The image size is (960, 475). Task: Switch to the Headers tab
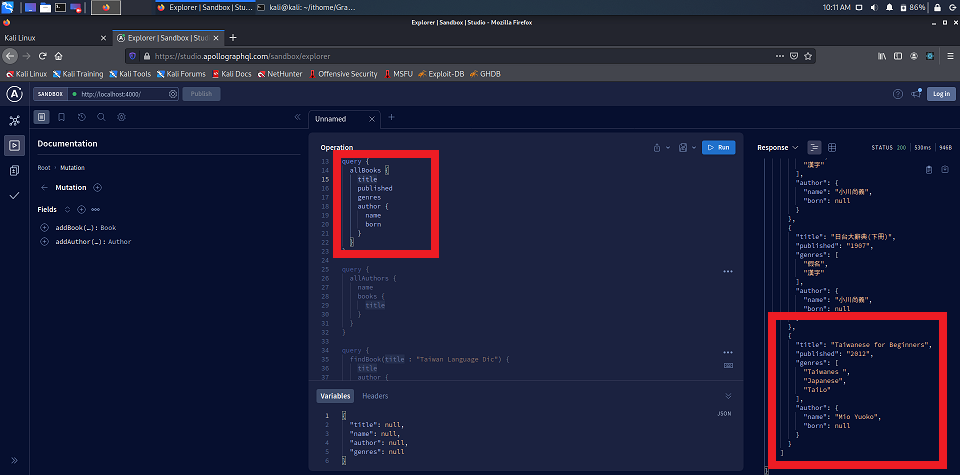tap(375, 396)
